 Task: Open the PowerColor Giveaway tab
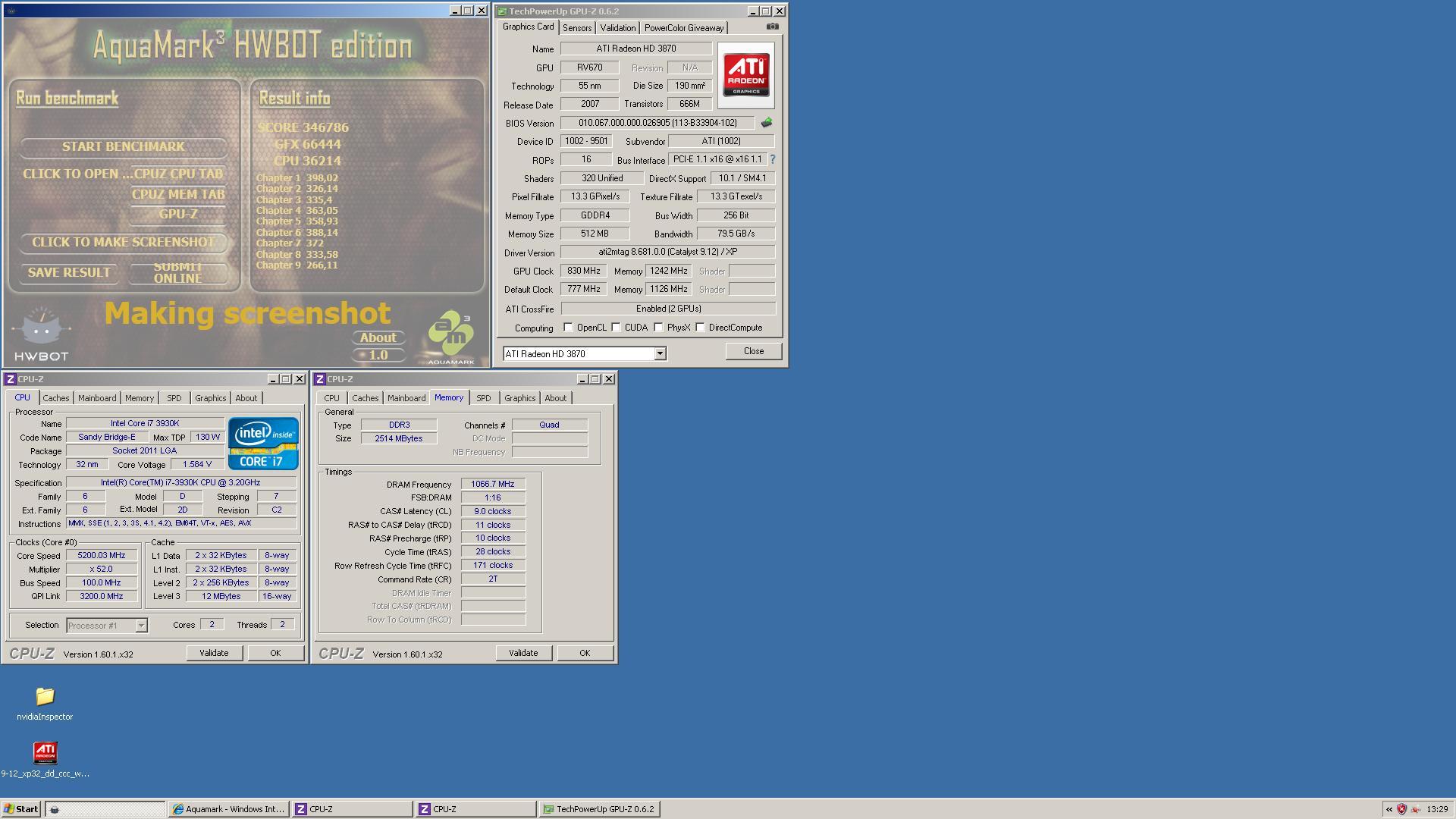(x=684, y=28)
